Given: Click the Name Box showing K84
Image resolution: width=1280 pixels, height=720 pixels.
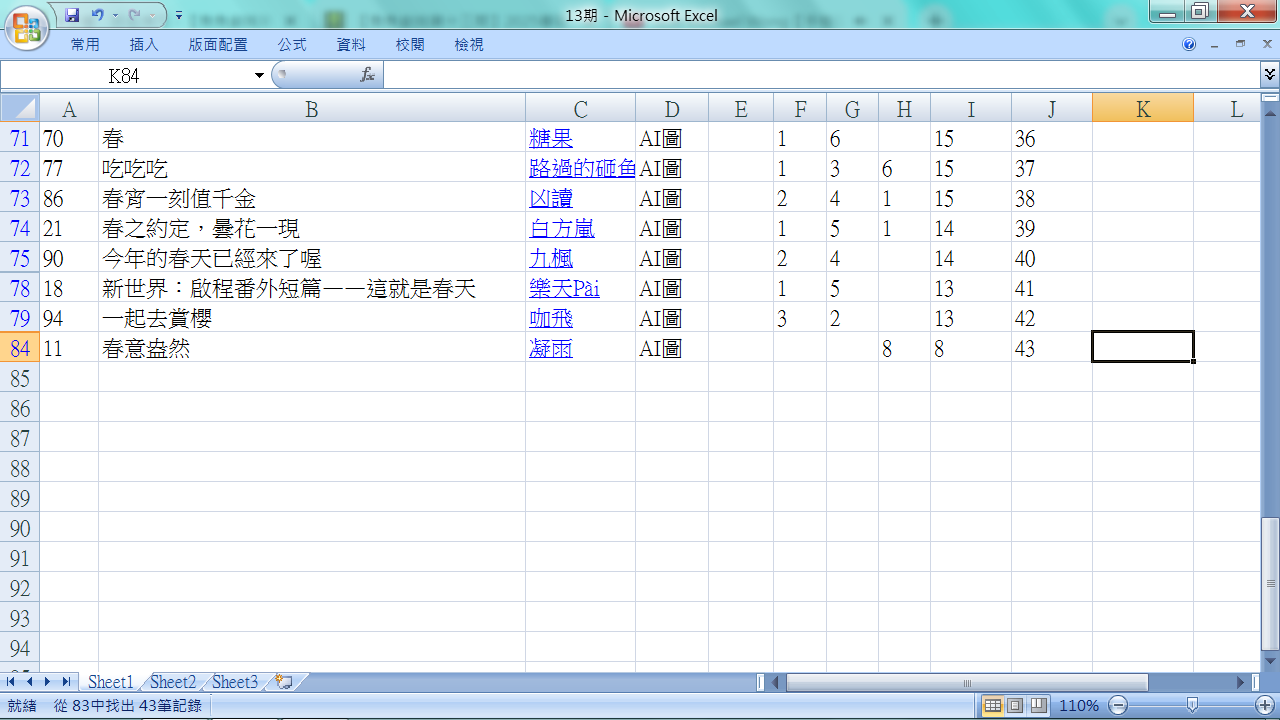Looking at the screenshot, I should pyautogui.click(x=125, y=75).
